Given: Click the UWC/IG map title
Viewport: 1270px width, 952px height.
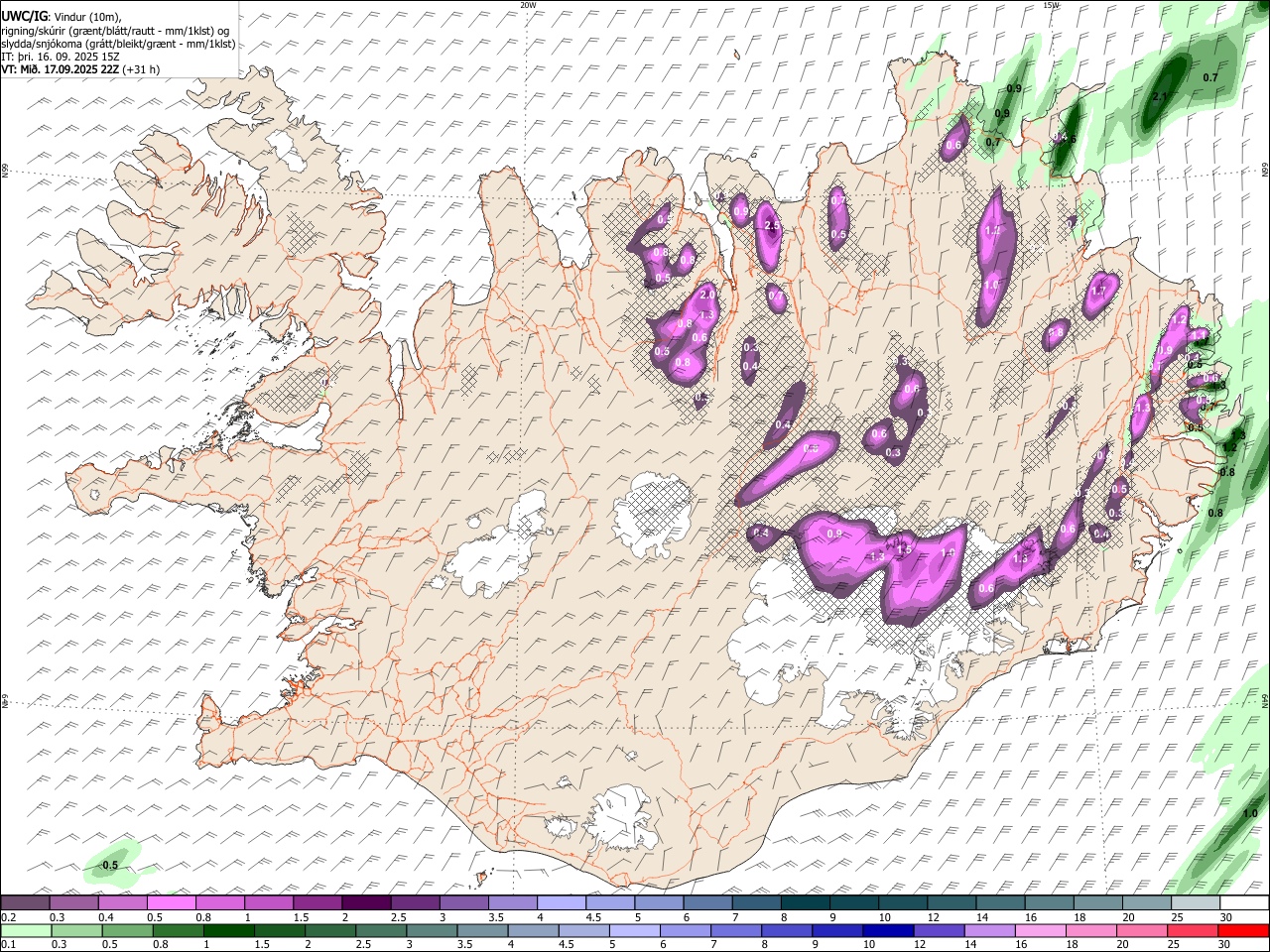Looking at the screenshot, I should [x=23, y=17].
